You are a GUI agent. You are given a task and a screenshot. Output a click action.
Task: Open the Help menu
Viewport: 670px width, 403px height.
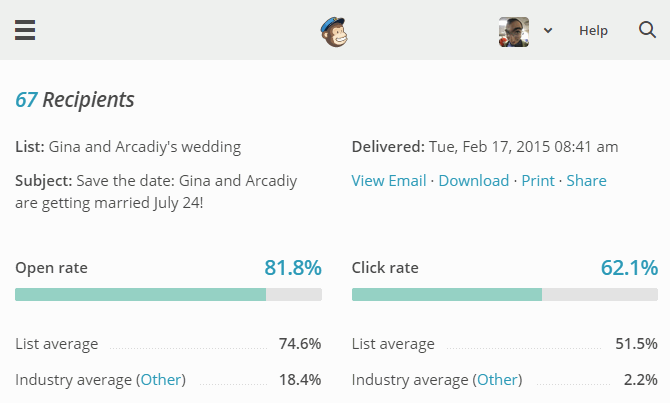pos(593,30)
